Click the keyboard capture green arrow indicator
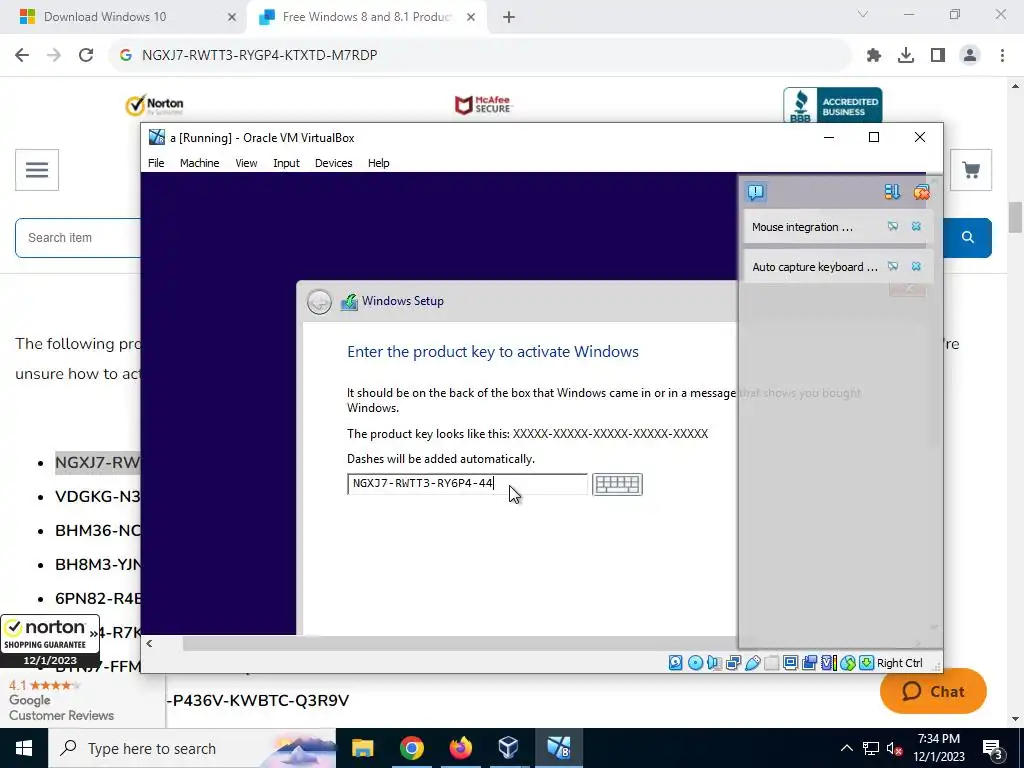The height and width of the screenshot is (768, 1024). point(867,663)
